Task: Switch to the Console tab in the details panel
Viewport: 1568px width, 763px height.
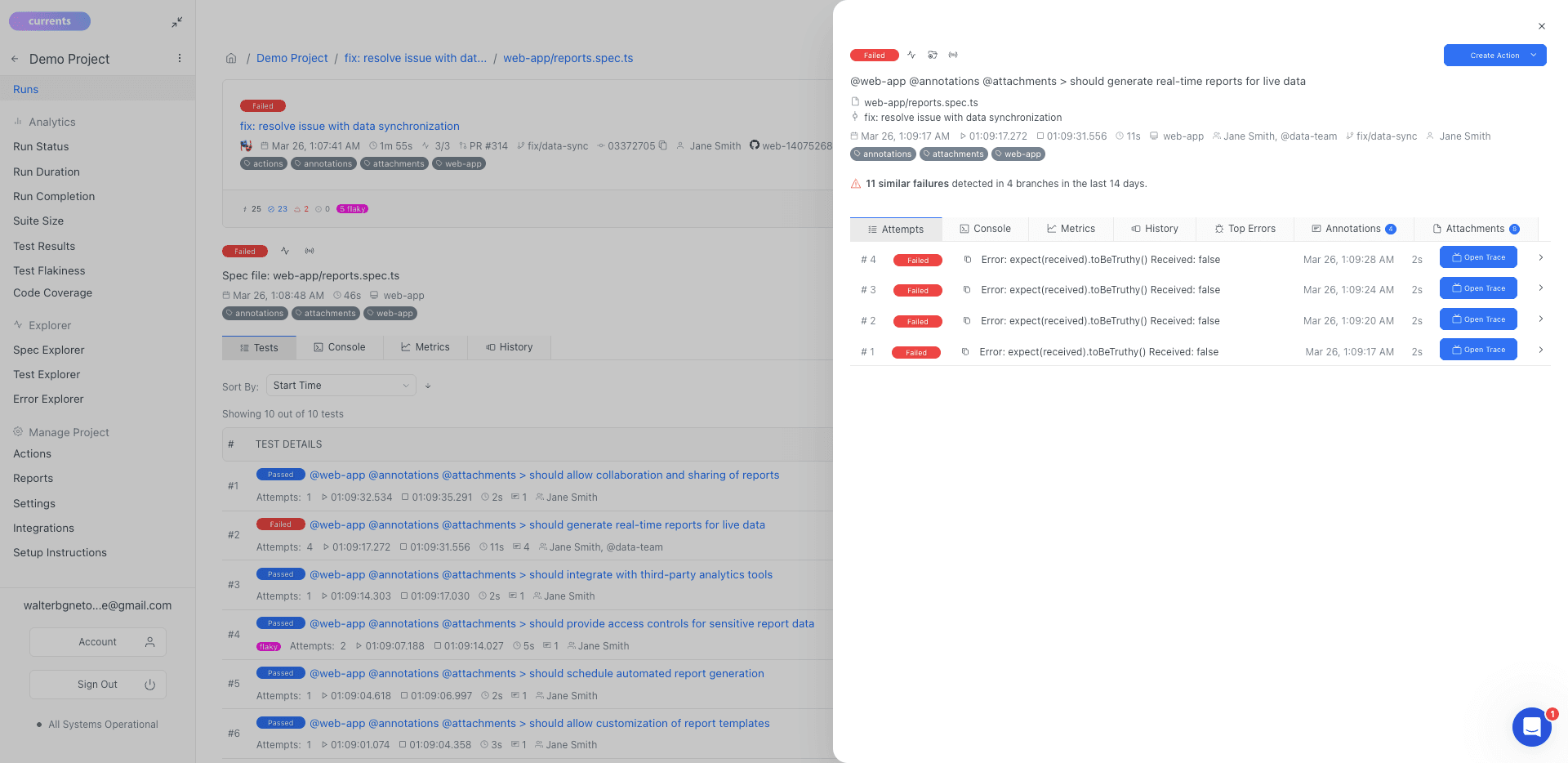Action: (985, 229)
